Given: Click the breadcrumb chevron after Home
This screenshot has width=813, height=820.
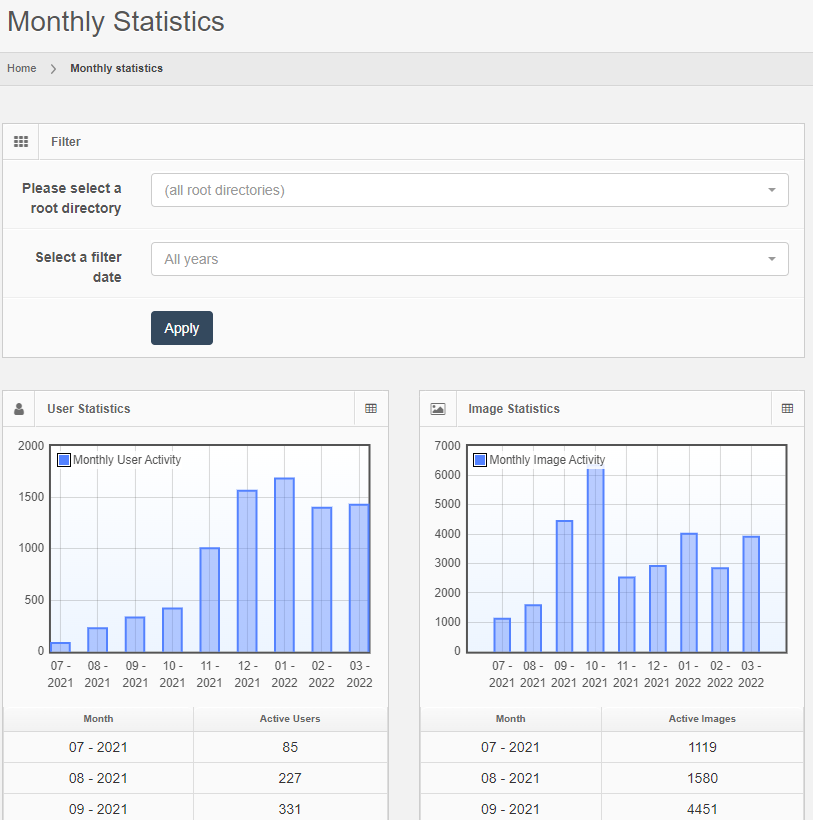Looking at the screenshot, I should [53, 69].
